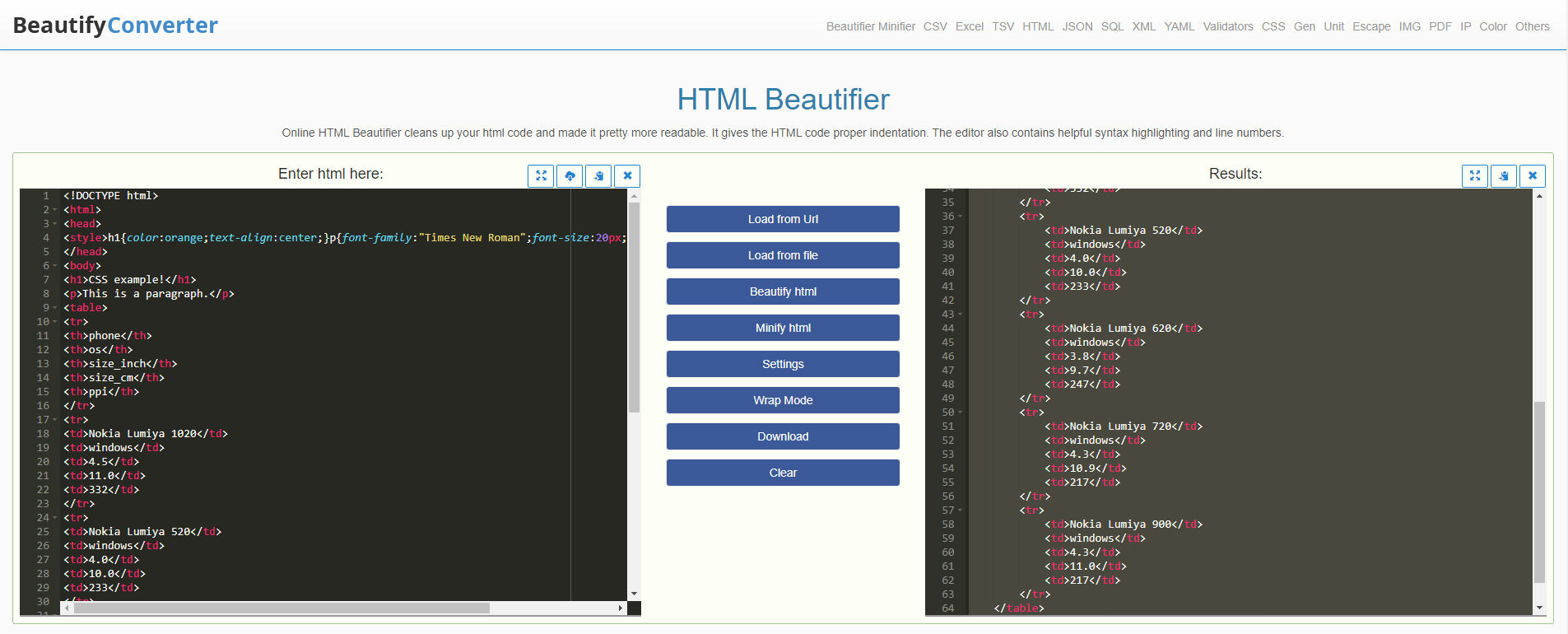
Task: Click the input editor horizontal scrollbar thumb
Action: (x=281, y=608)
